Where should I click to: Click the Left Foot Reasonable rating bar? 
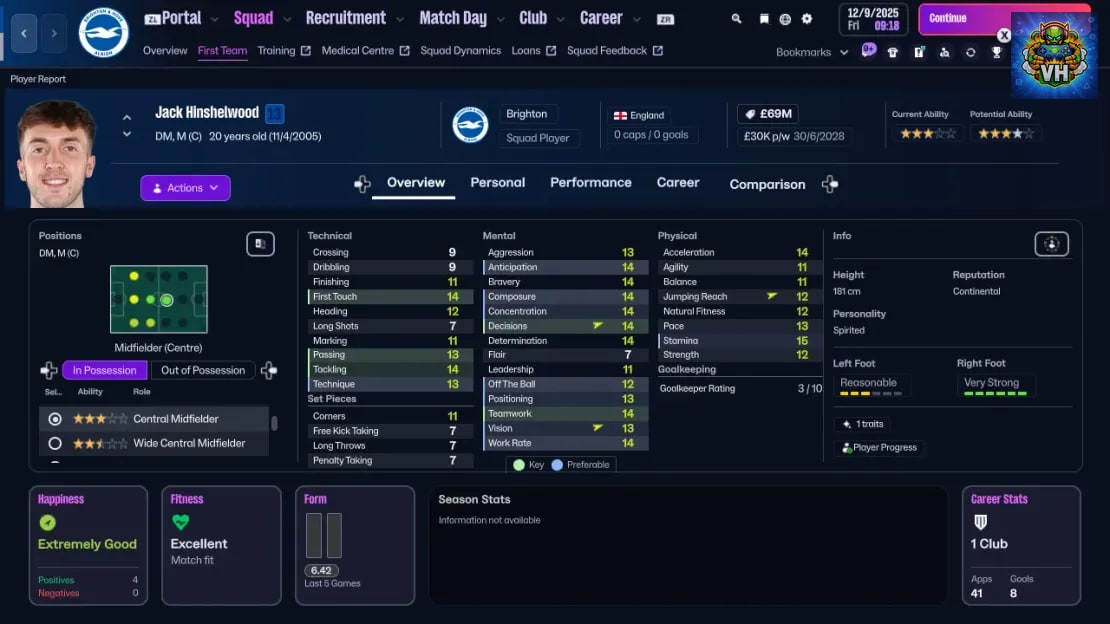click(x=871, y=393)
